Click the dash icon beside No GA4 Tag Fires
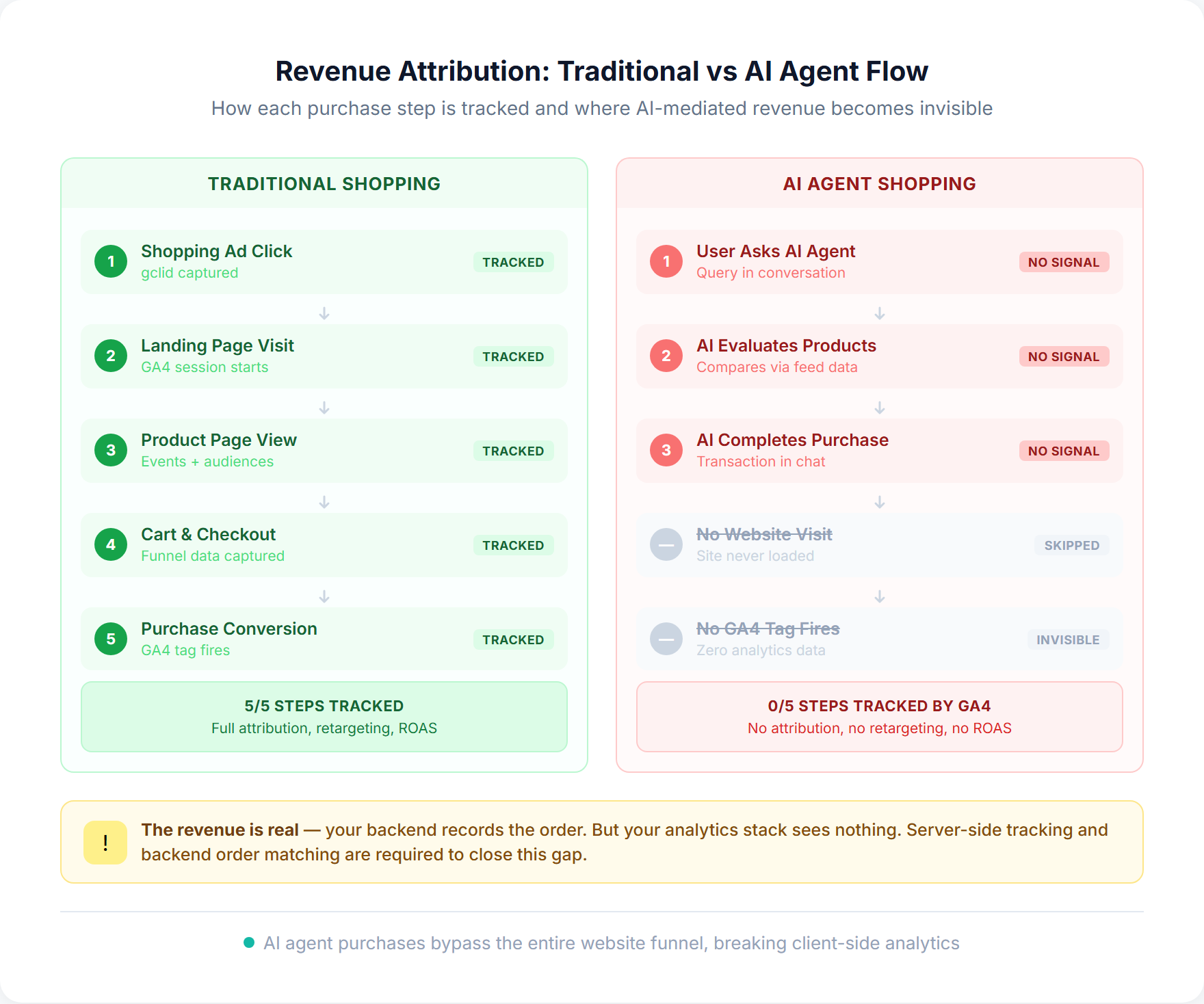 [665, 639]
